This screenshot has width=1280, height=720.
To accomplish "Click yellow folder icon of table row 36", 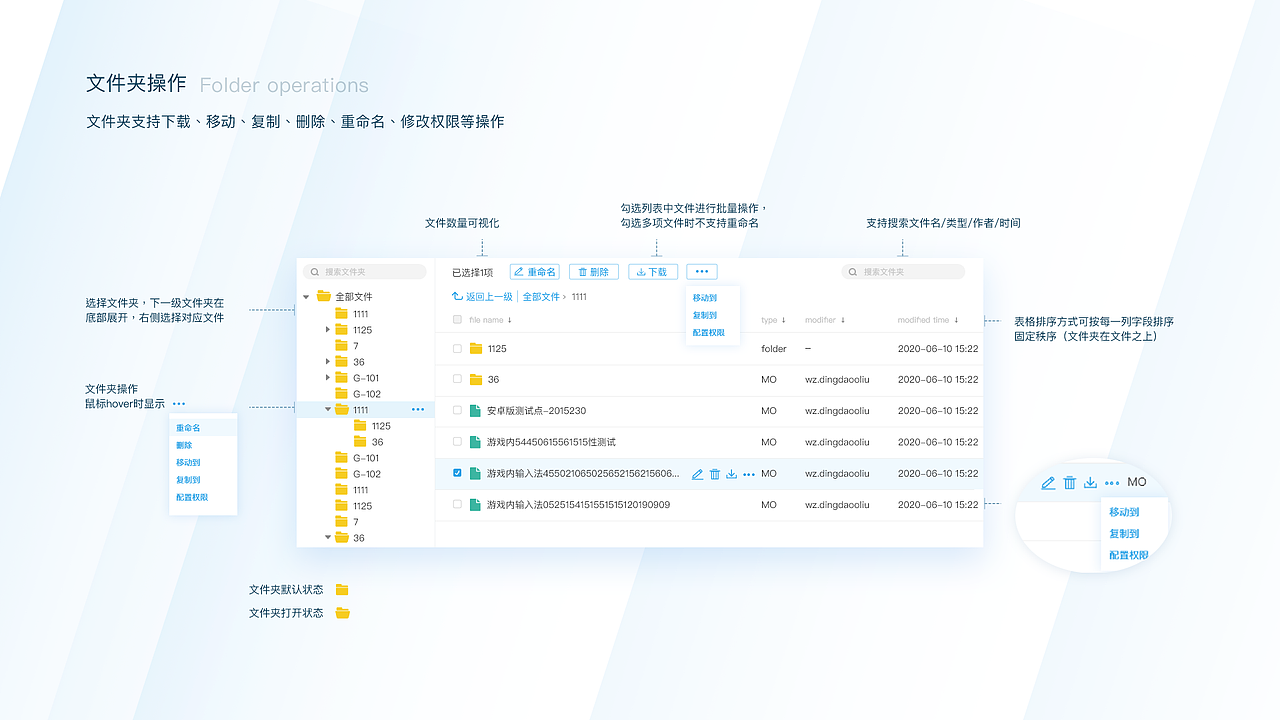I will (x=476, y=380).
